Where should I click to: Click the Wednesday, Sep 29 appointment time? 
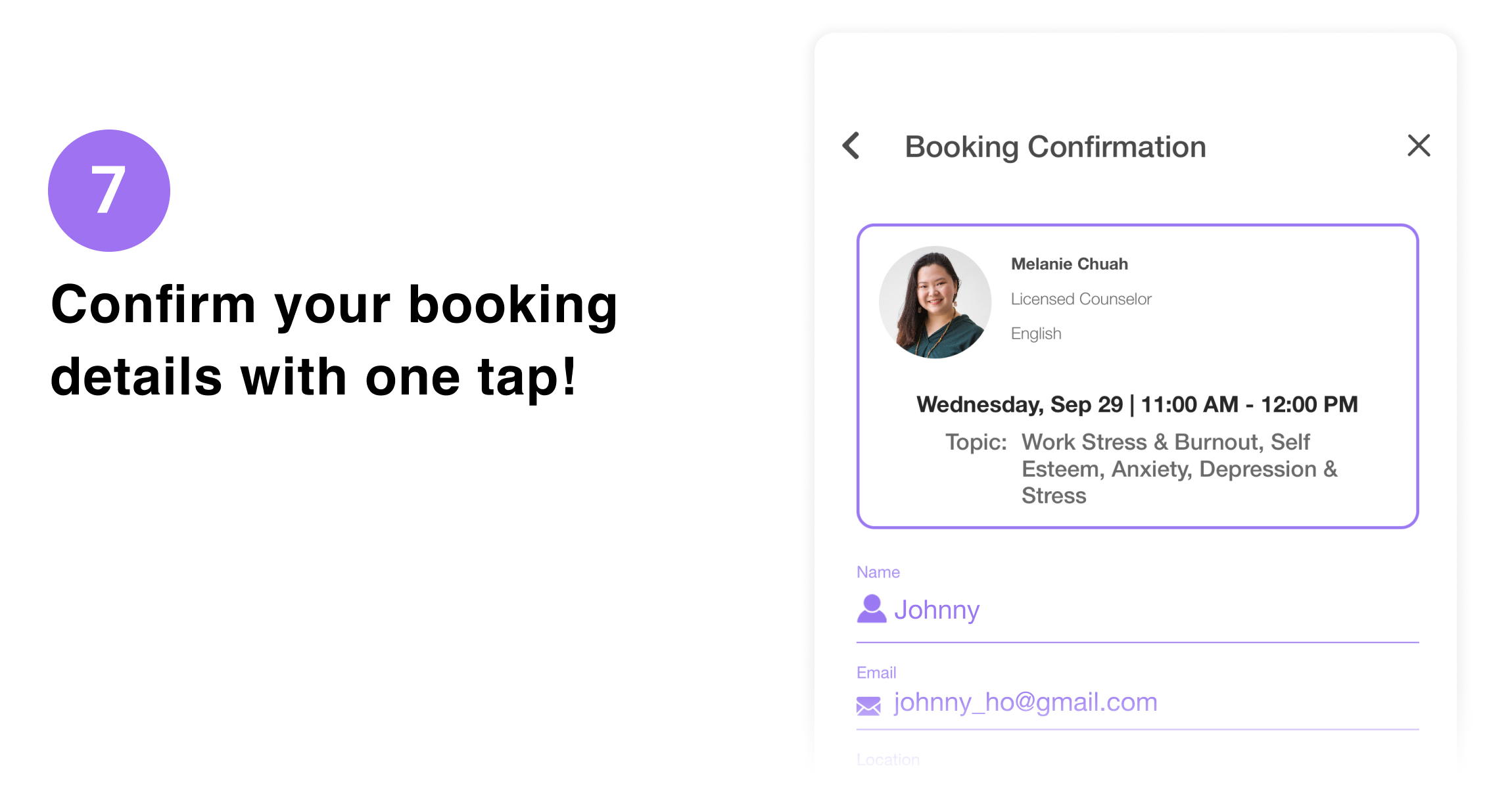point(1020,404)
